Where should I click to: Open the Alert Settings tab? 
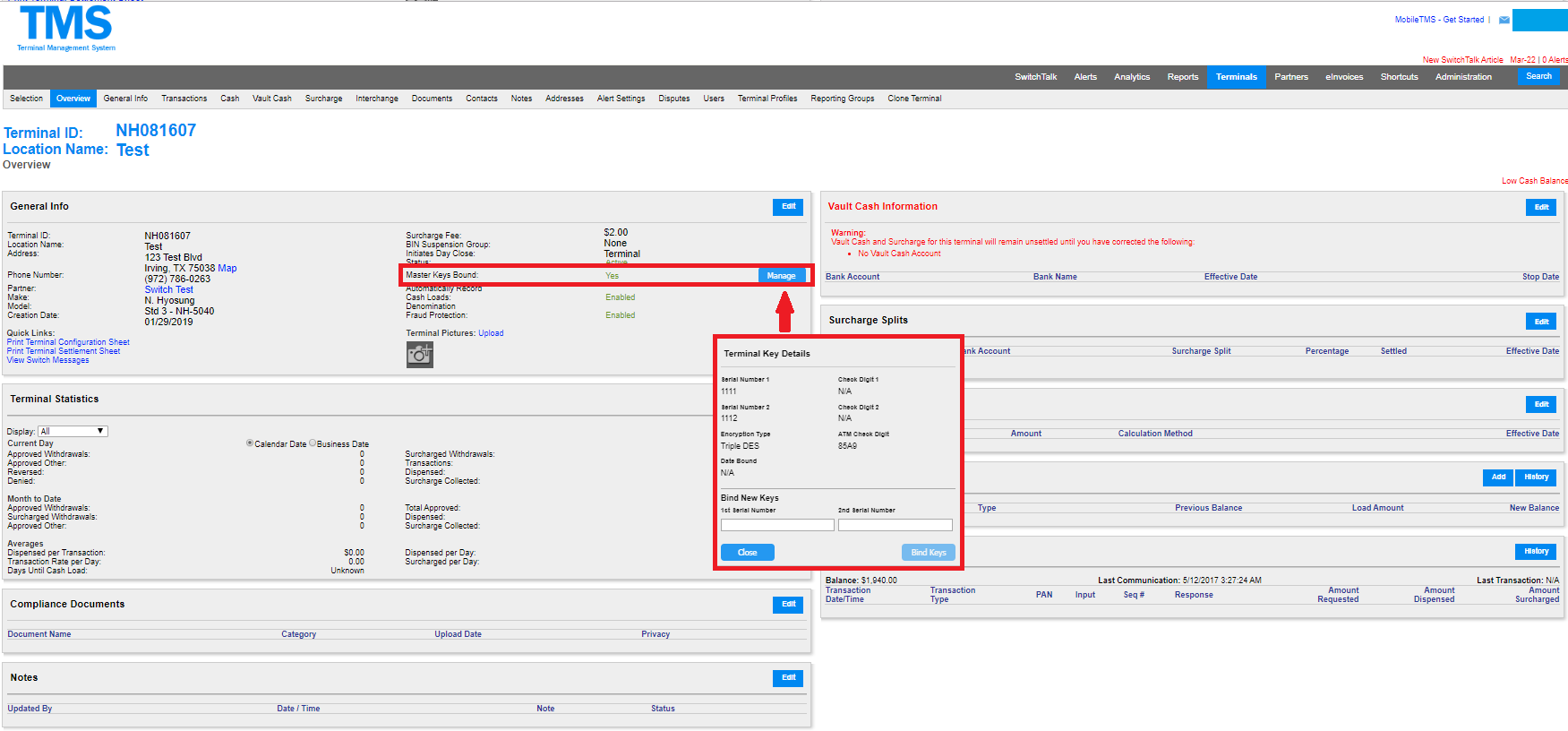click(621, 99)
